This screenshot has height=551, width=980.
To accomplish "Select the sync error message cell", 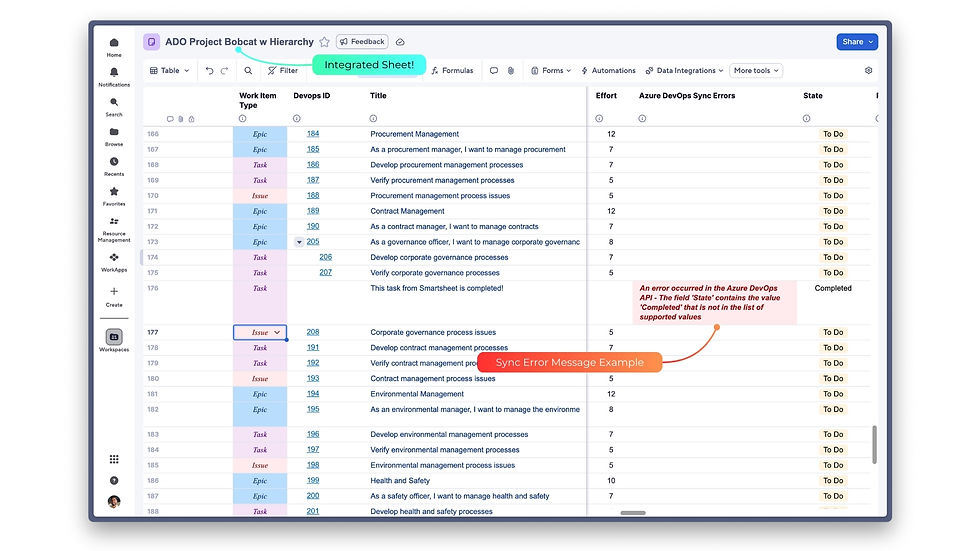I will [x=714, y=302].
